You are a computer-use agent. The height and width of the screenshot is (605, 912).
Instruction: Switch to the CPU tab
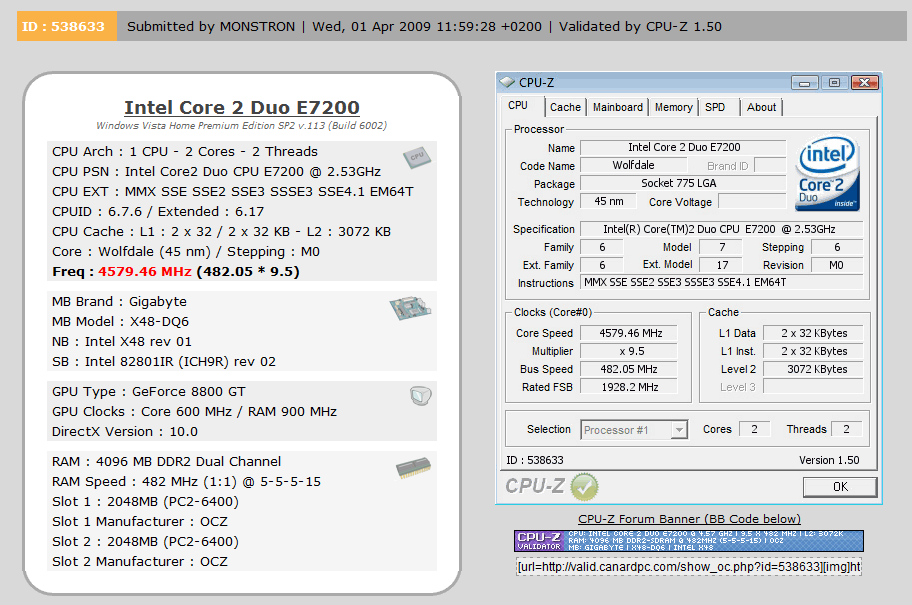[518, 106]
